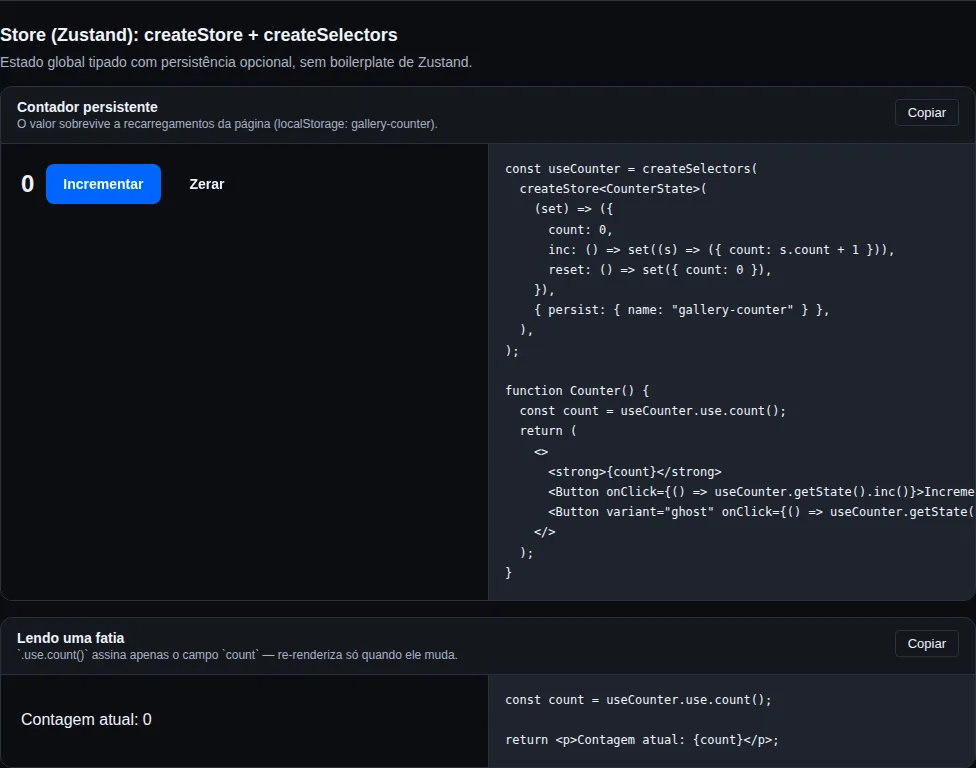Click code line "function Counter() {"
The image size is (976, 768).
click(577, 390)
